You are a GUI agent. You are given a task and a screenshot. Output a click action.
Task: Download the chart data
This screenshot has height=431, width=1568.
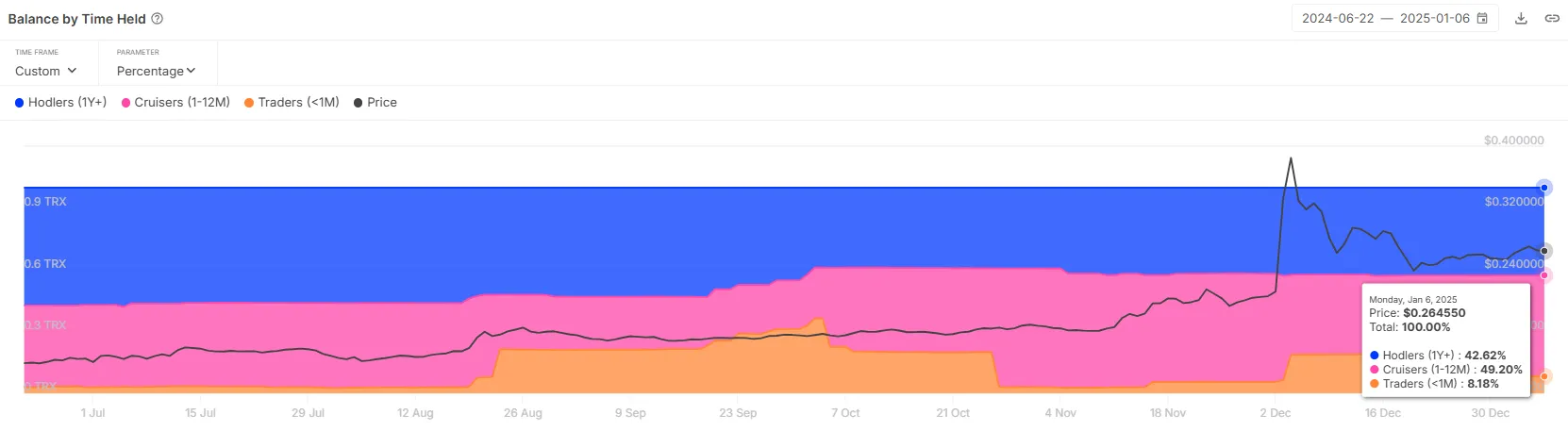(x=1521, y=18)
